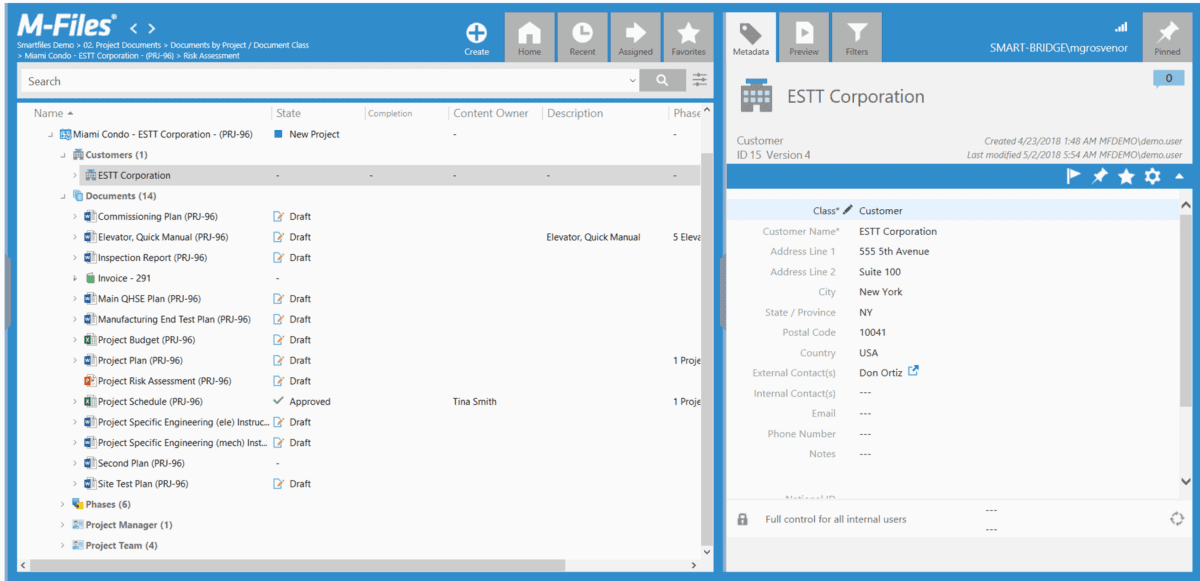Open metadata card settings gear
Viewport: 1200px width, 581px height.
(x=1152, y=176)
